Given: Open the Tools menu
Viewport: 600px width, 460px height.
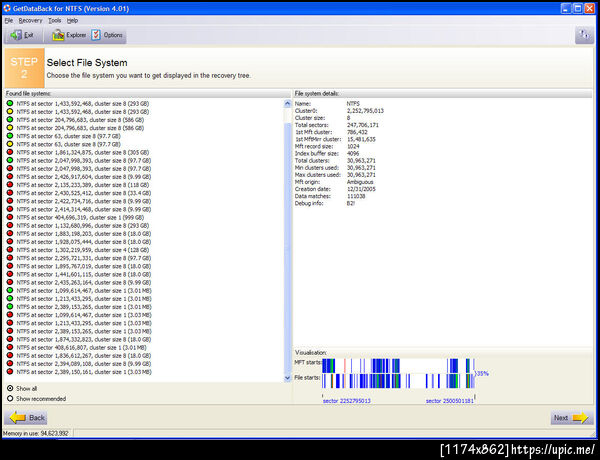Looking at the screenshot, I should coord(54,20).
